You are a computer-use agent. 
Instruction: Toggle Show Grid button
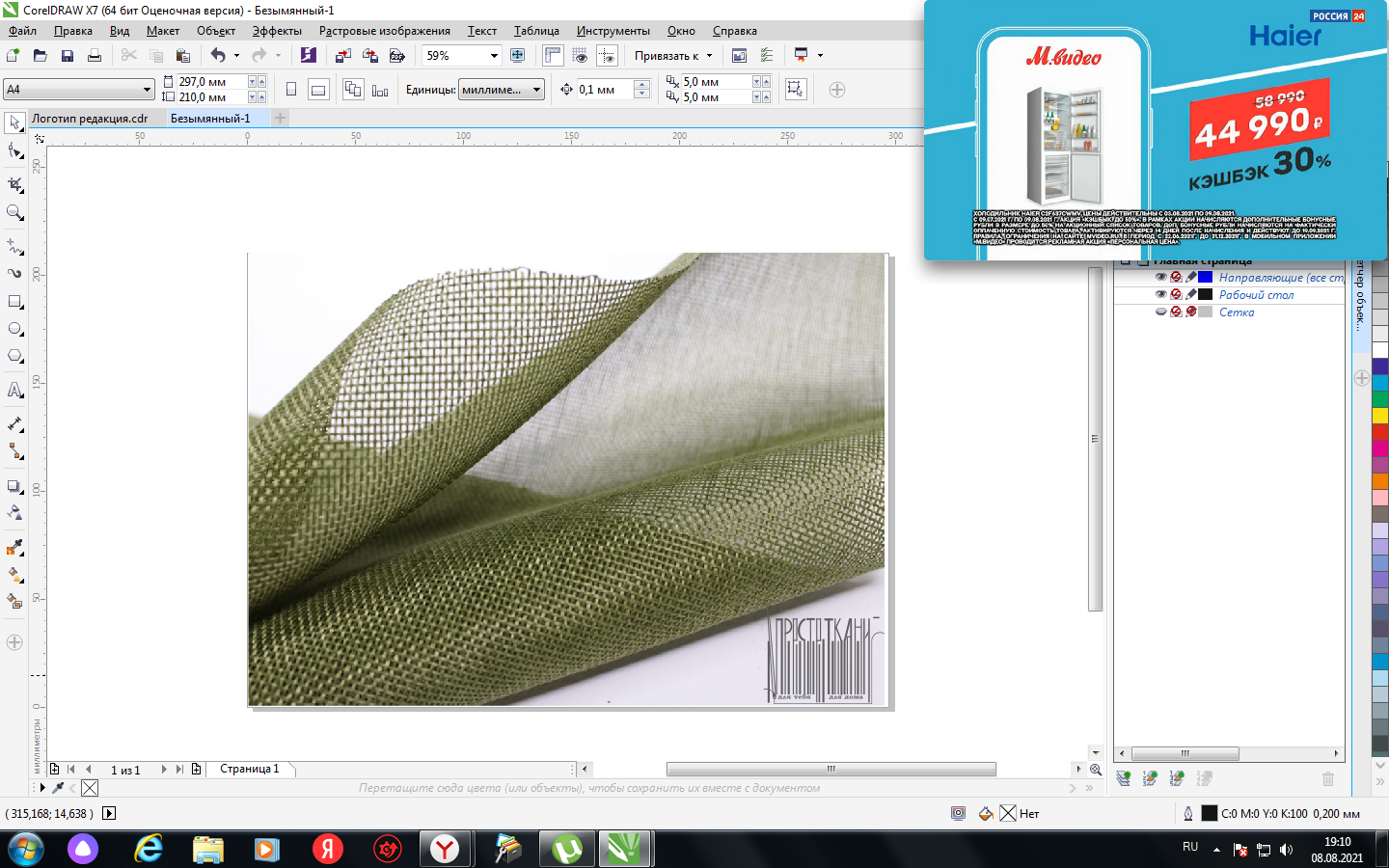pyautogui.click(x=580, y=56)
